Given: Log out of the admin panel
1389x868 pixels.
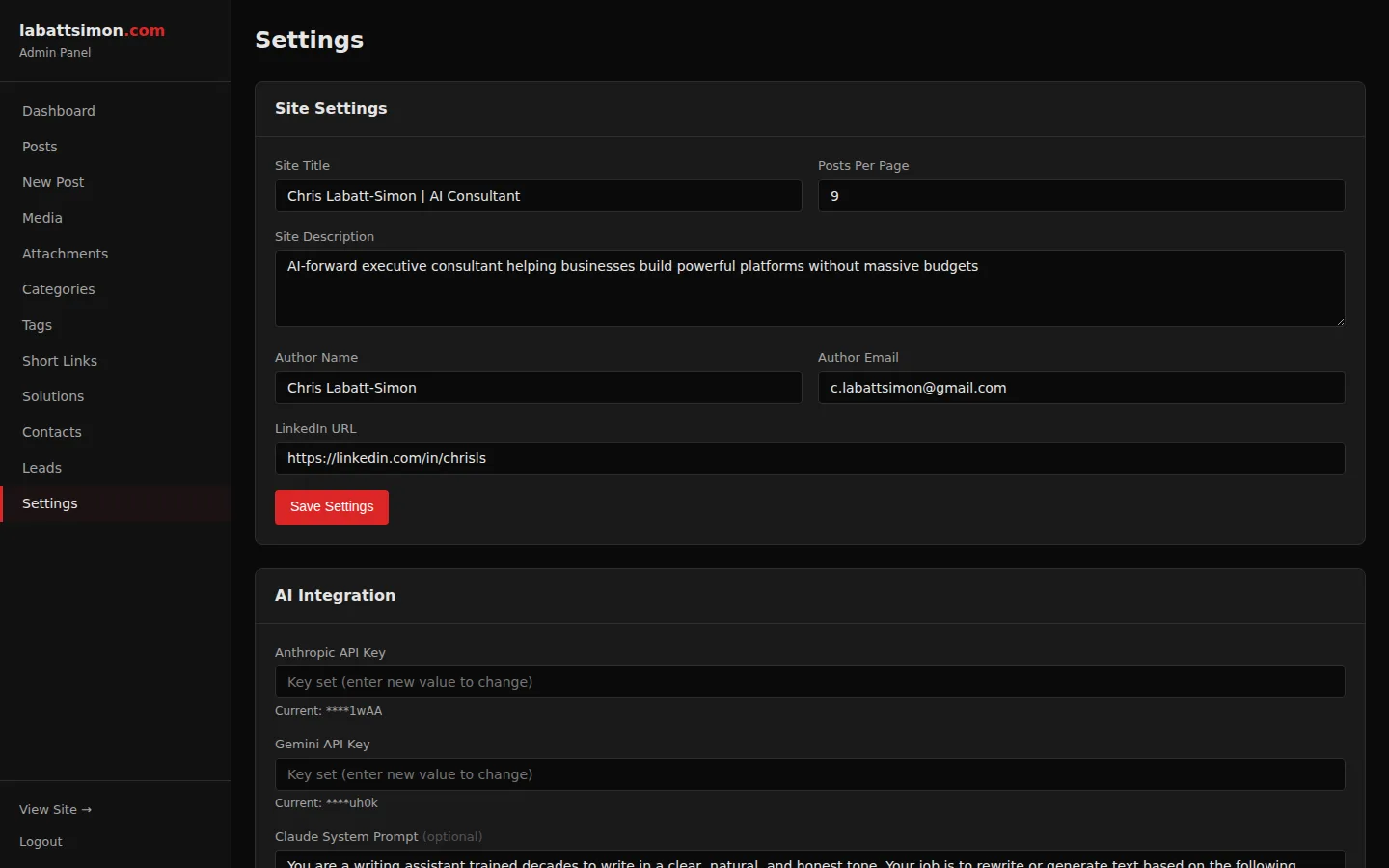Looking at the screenshot, I should [x=41, y=841].
